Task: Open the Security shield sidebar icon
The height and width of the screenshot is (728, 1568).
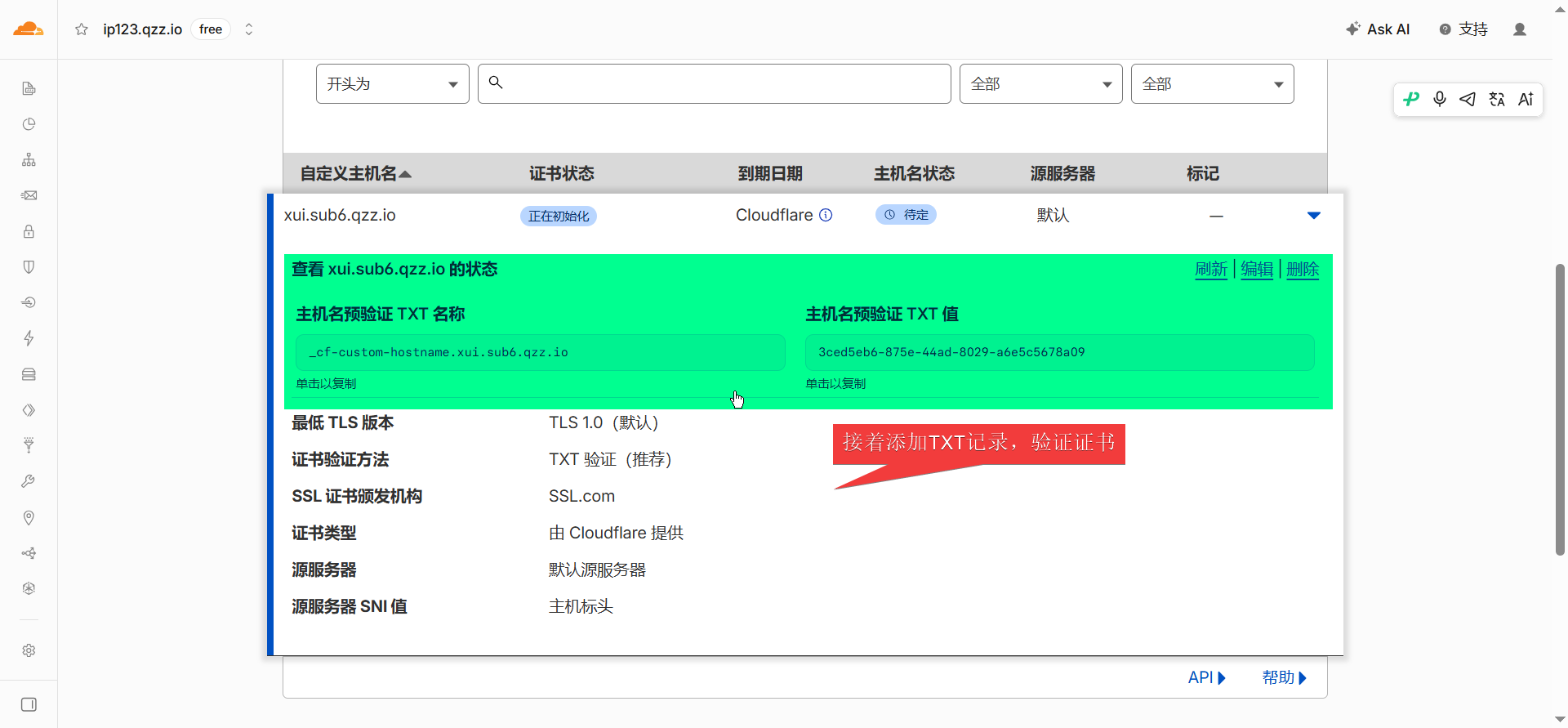Action: pyautogui.click(x=29, y=267)
